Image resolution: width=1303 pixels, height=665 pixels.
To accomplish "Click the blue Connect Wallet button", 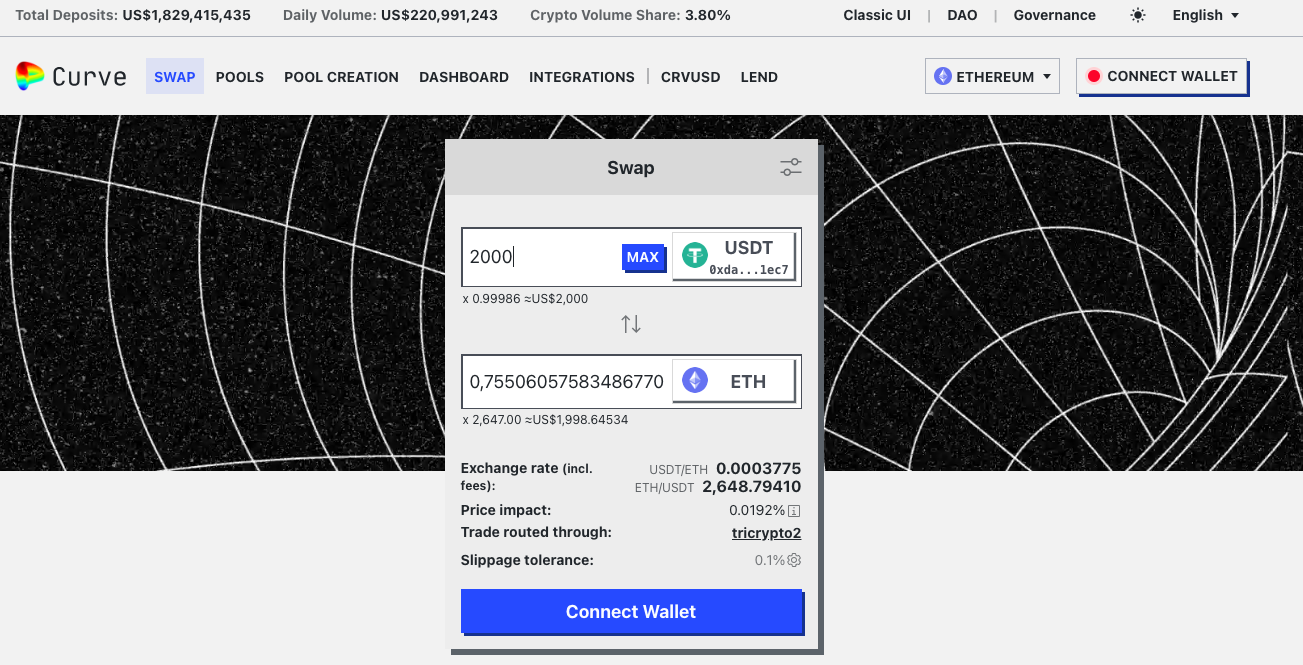I will click(631, 612).
